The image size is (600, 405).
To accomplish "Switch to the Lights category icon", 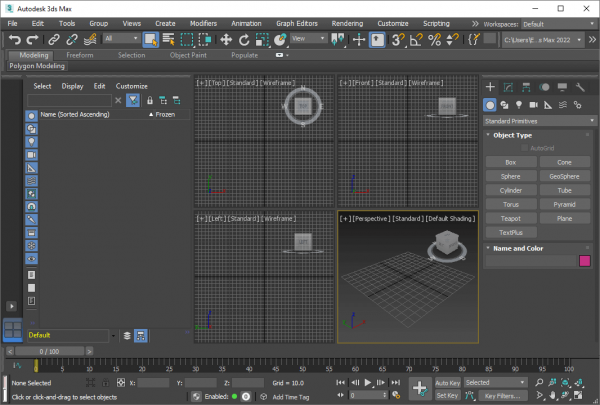I will click(519, 105).
